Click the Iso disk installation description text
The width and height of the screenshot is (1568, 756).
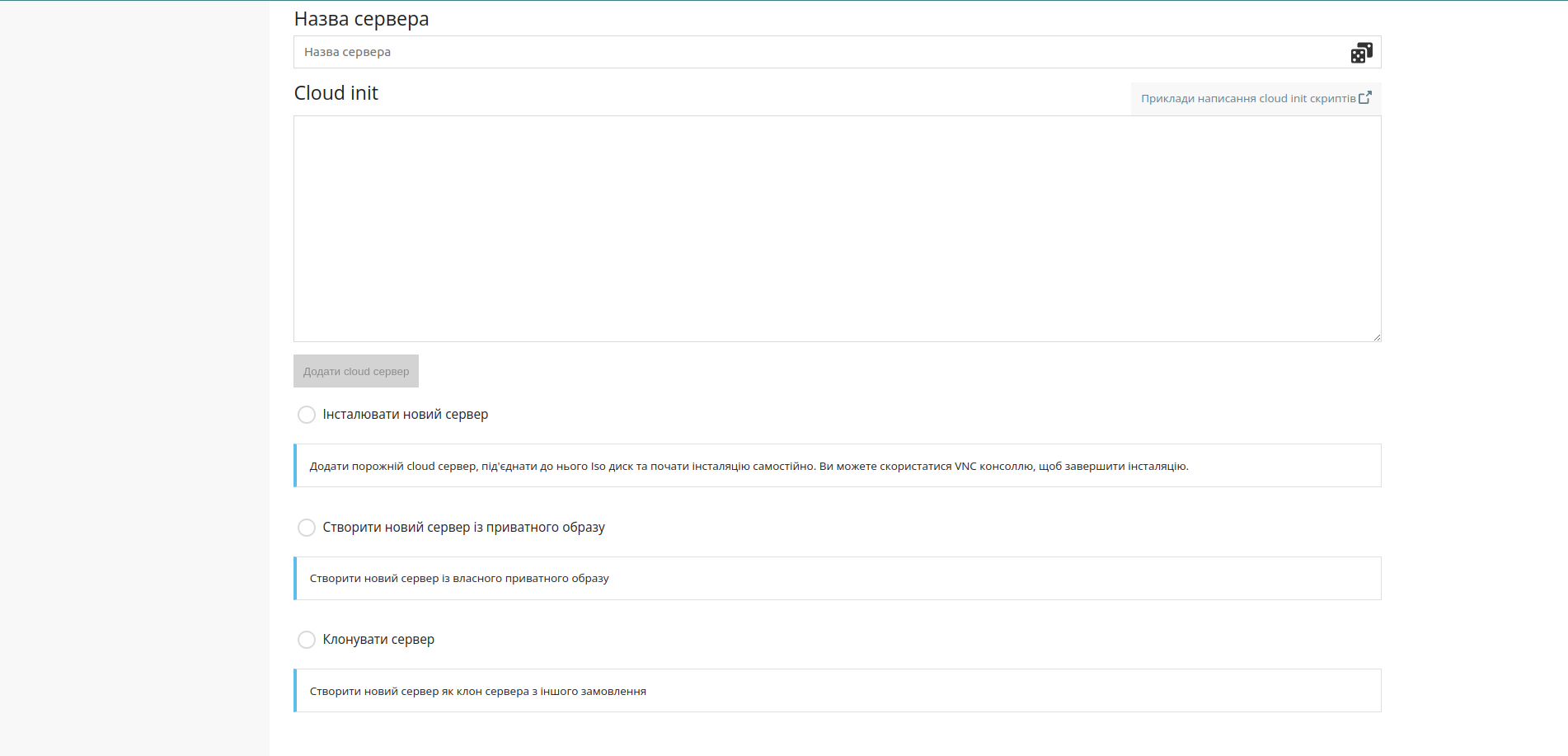click(x=749, y=466)
